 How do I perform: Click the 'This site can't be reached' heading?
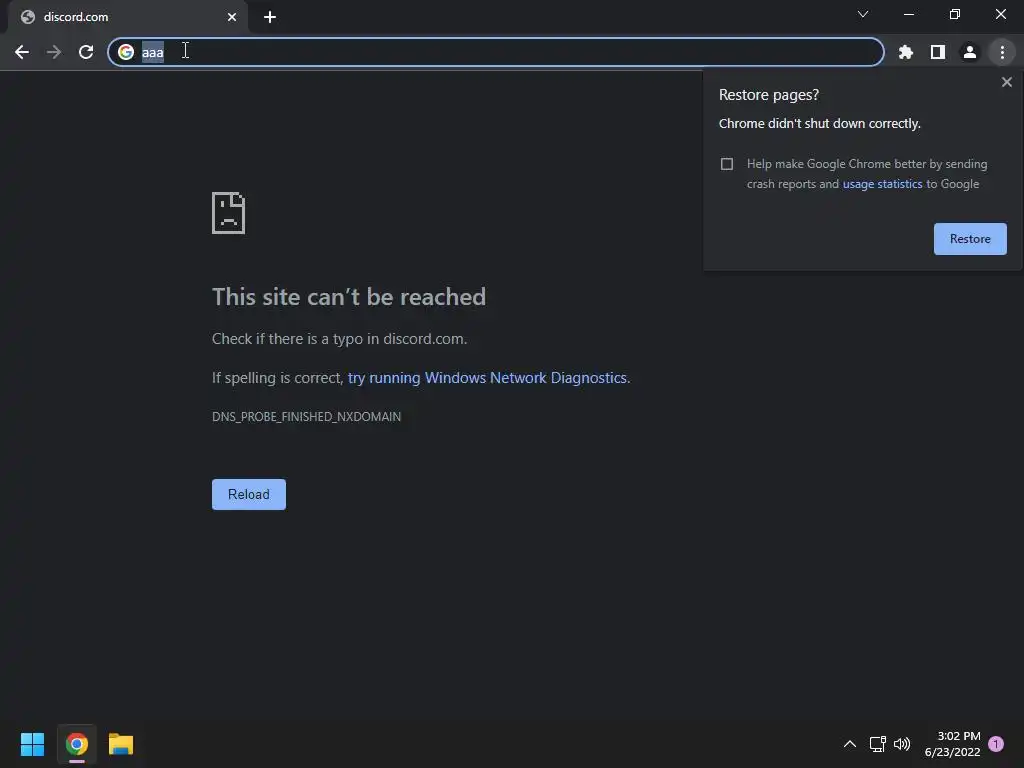click(x=349, y=297)
